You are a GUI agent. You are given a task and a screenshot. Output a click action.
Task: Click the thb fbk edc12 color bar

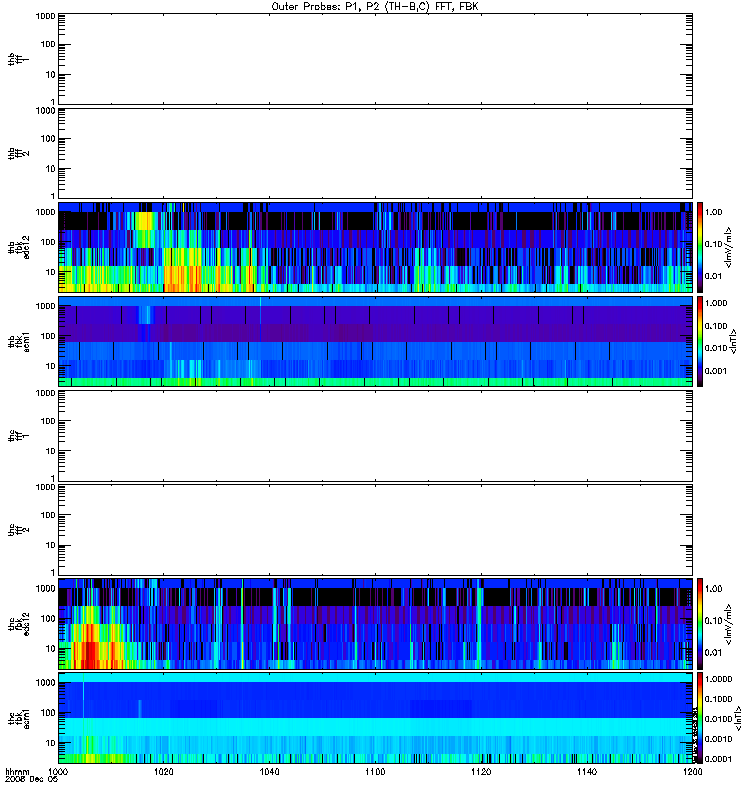699,247
